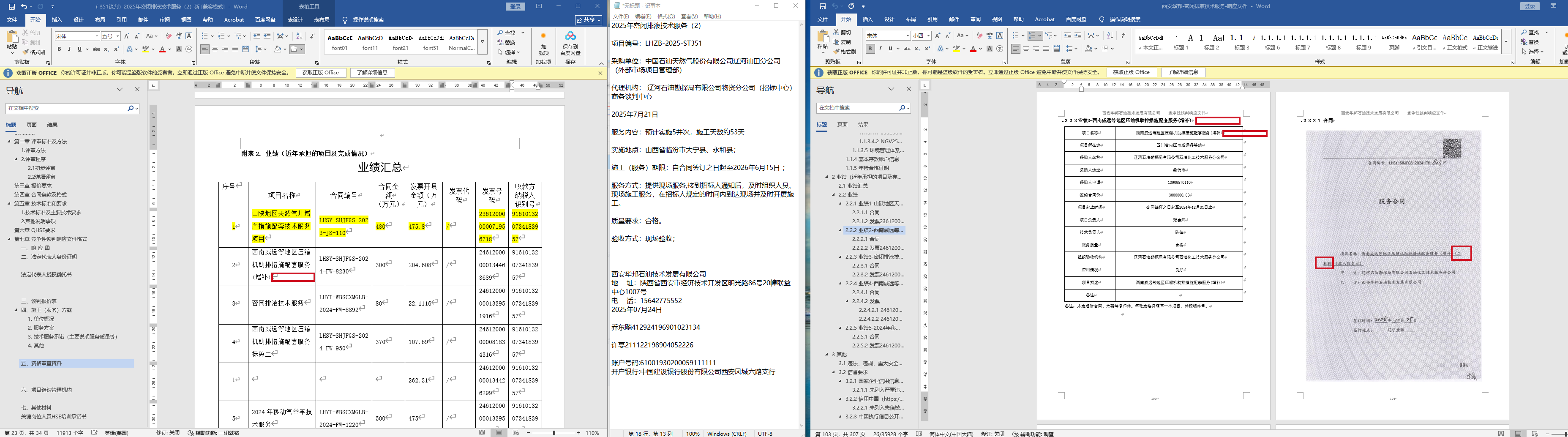The width and height of the screenshot is (1568, 437).
Task: Turn off Bold in the right Word window
Action: (x=870, y=49)
